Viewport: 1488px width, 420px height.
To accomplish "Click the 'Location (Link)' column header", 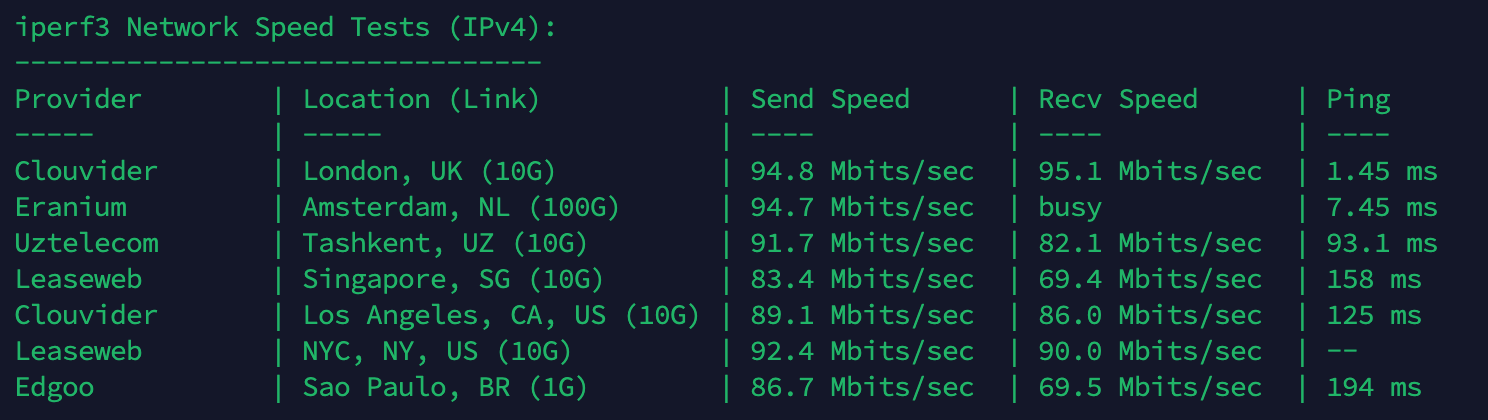I will tap(421, 99).
